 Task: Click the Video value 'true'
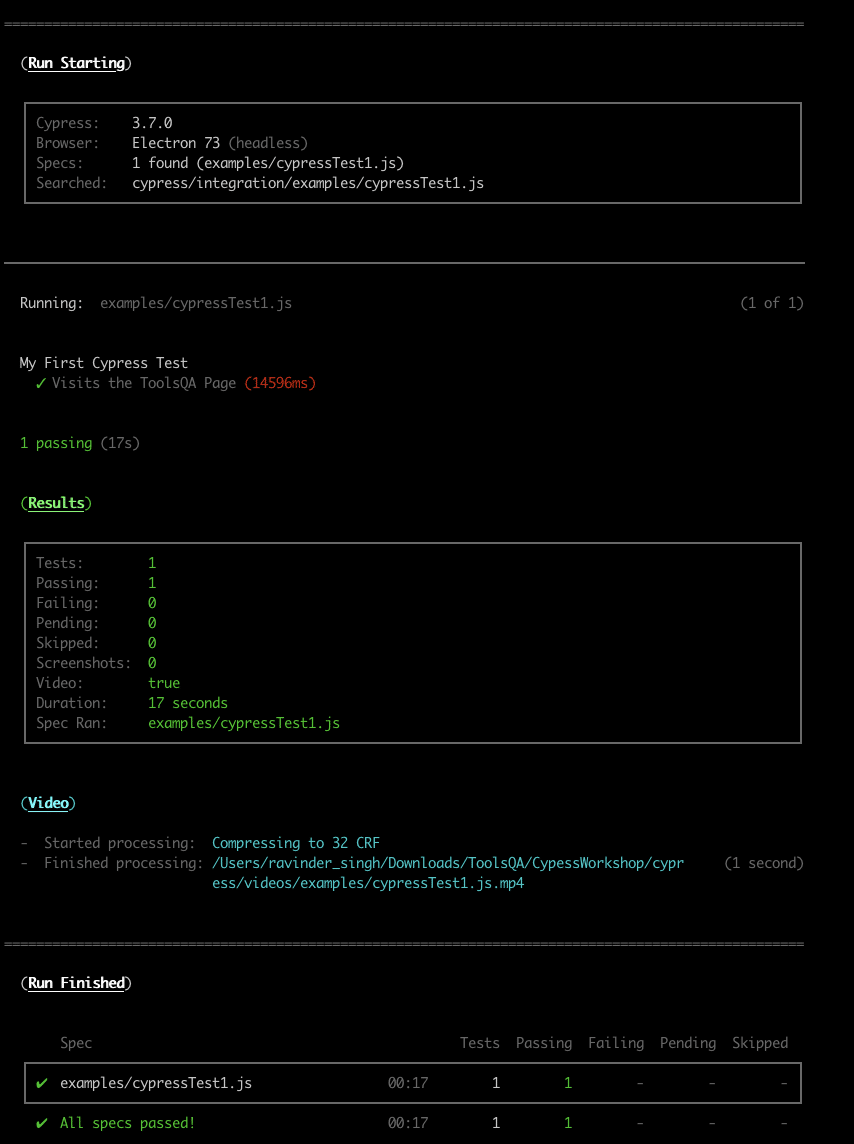(164, 684)
